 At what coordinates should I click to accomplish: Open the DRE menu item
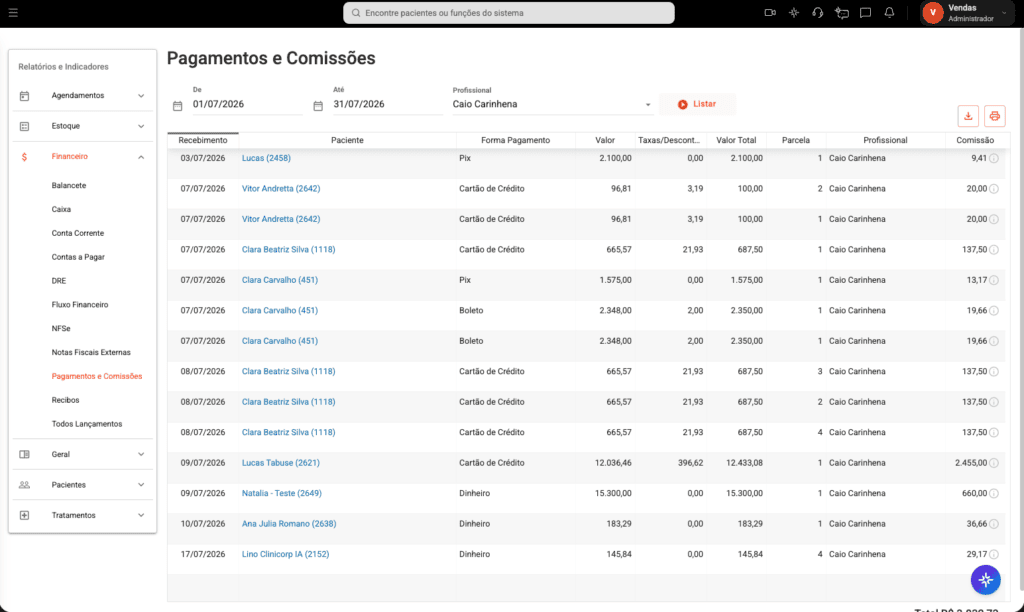point(59,281)
